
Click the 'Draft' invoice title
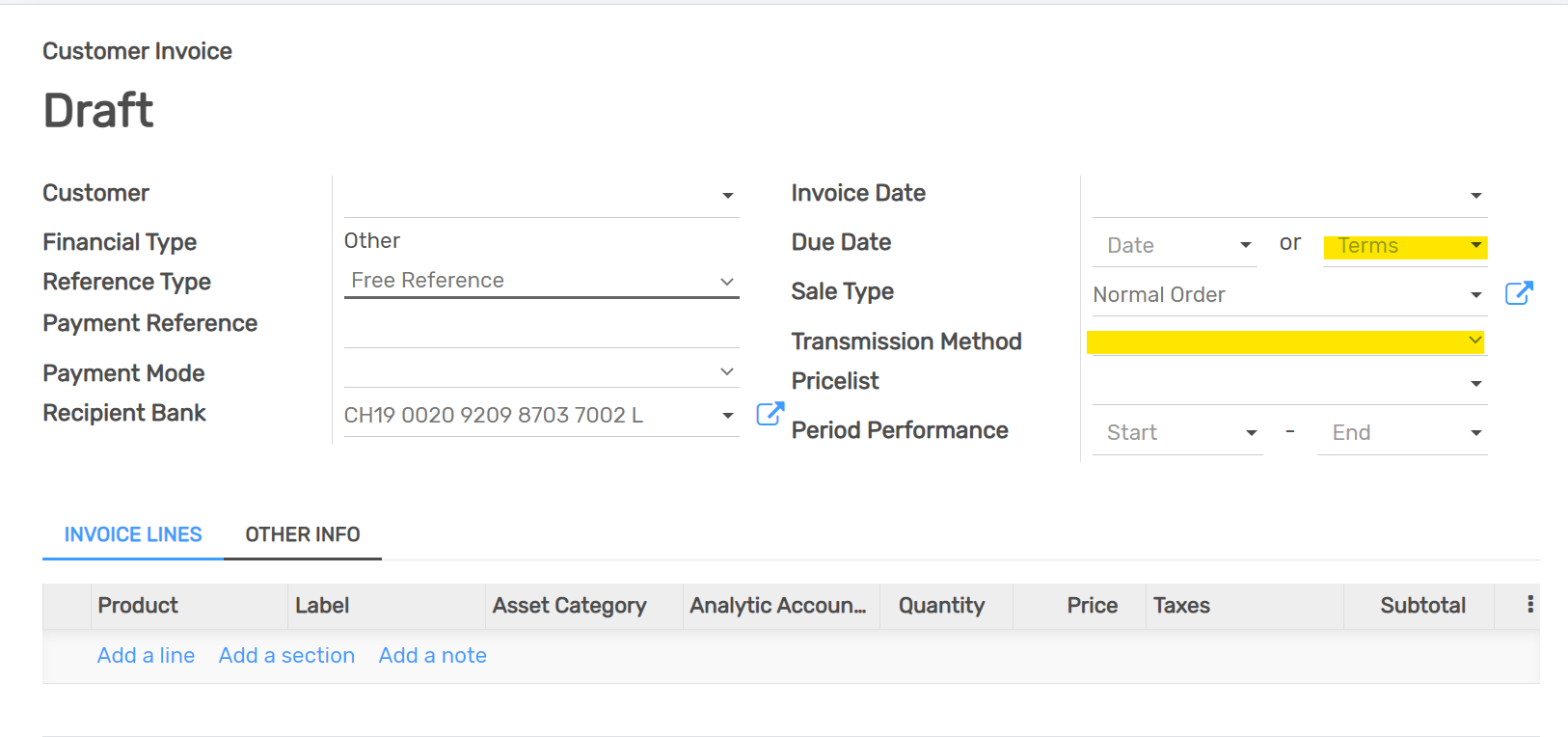tap(98, 110)
